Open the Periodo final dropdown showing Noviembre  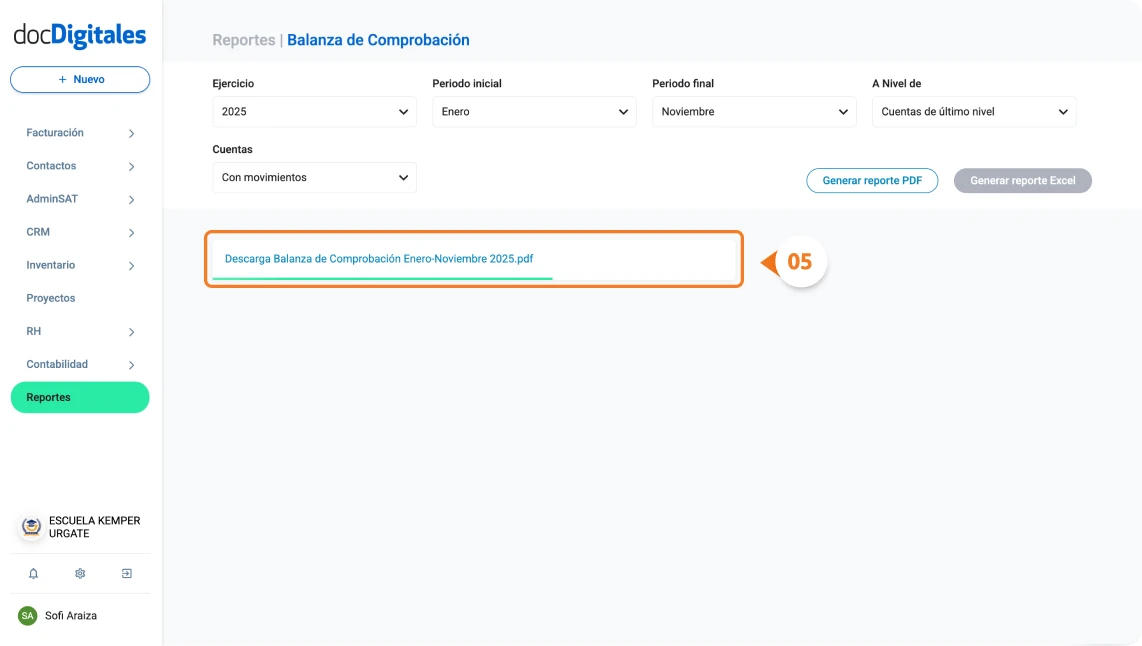(754, 111)
